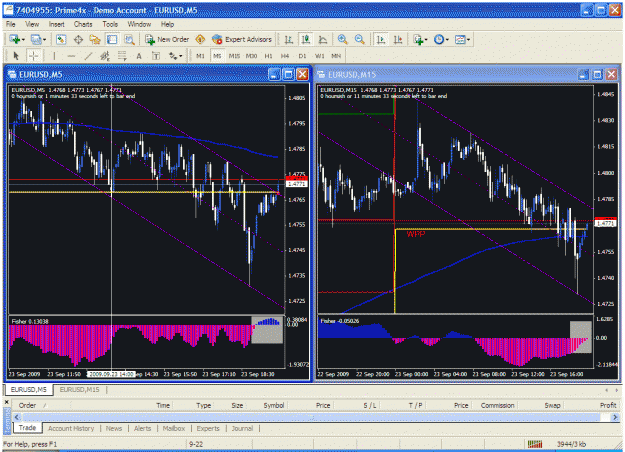Select the Trendline drawing tool
The height and width of the screenshot is (452, 625).
pos(88,56)
